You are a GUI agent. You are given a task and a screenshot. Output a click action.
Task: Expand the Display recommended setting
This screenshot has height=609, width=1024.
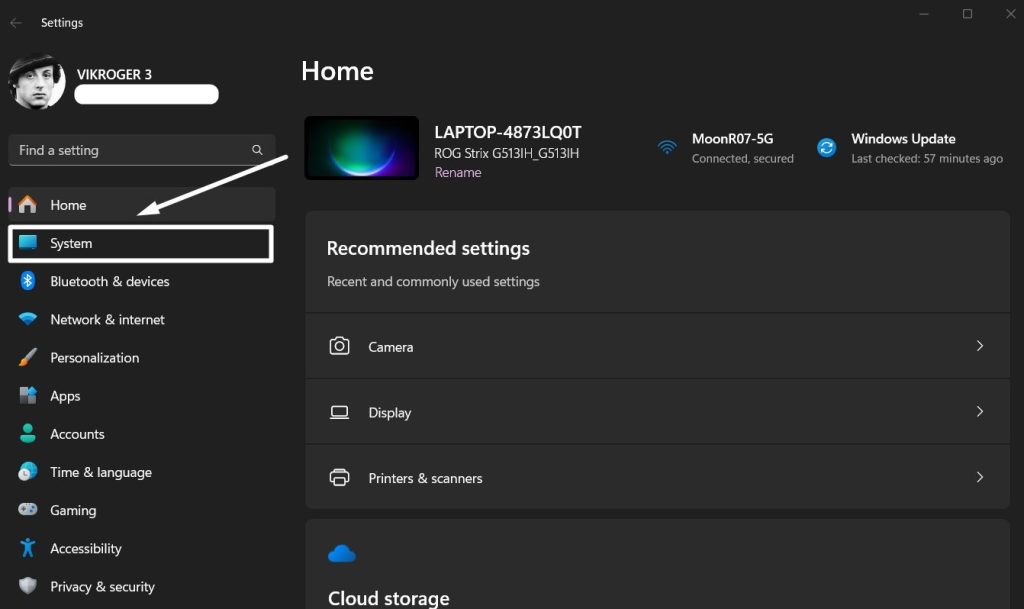[979, 411]
